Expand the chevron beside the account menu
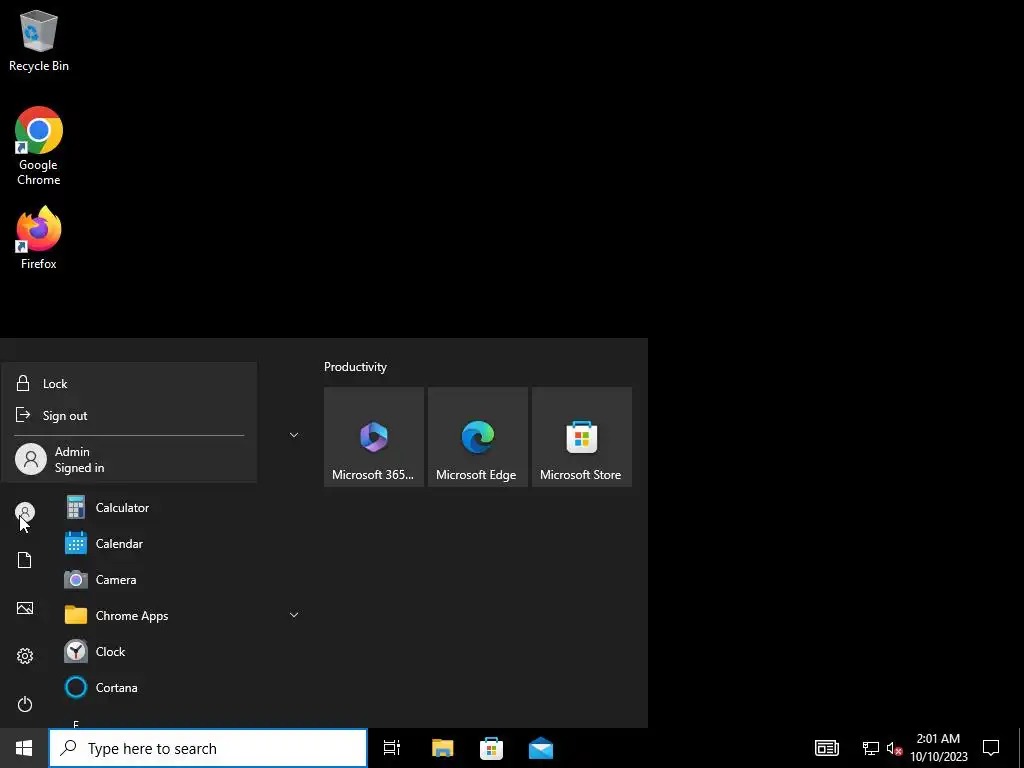 click(x=294, y=435)
